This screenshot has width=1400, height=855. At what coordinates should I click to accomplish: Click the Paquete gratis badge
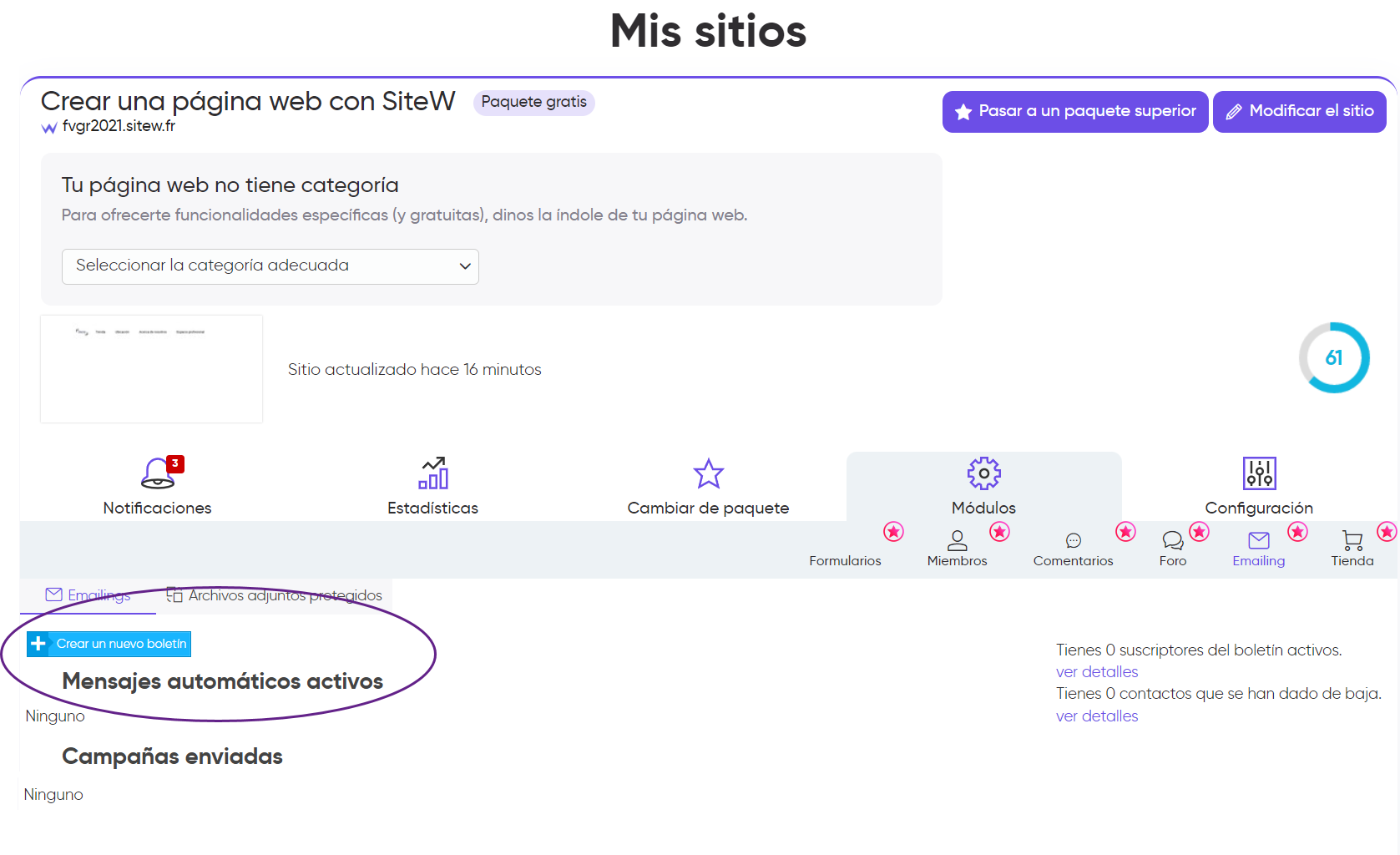534,103
